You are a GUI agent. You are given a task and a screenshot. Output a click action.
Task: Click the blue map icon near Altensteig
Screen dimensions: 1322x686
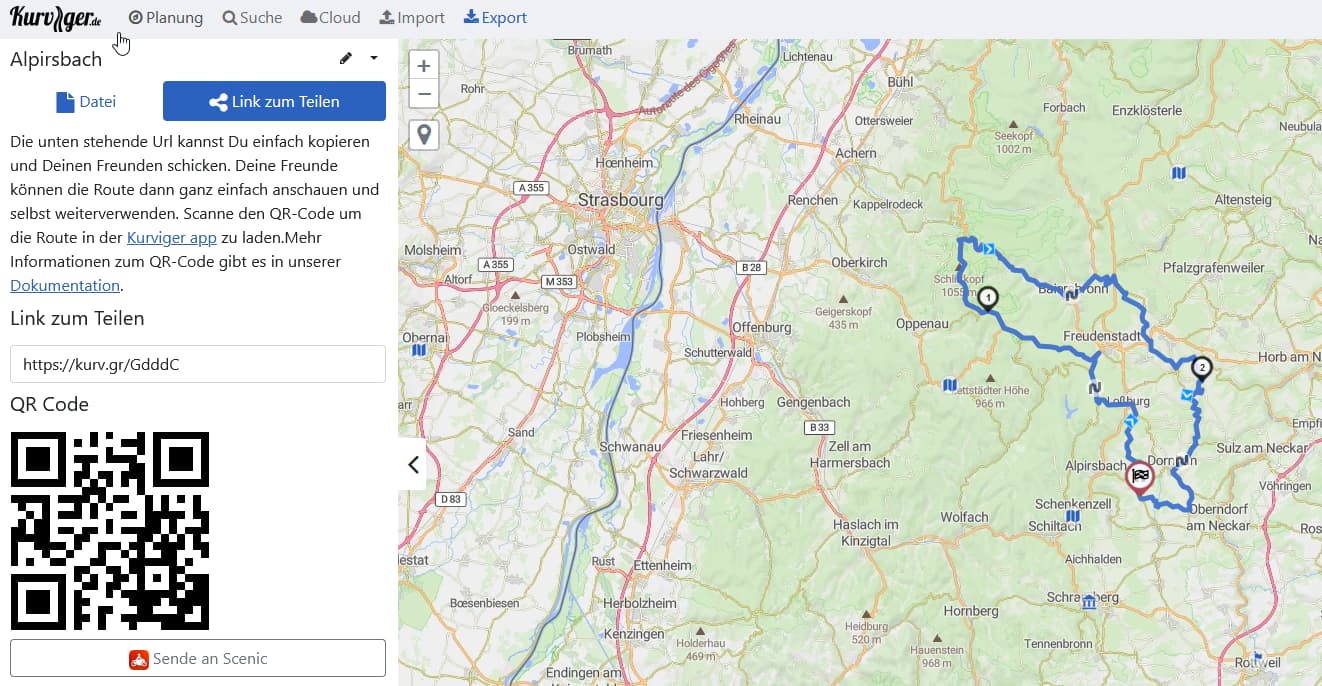[x=1179, y=173]
